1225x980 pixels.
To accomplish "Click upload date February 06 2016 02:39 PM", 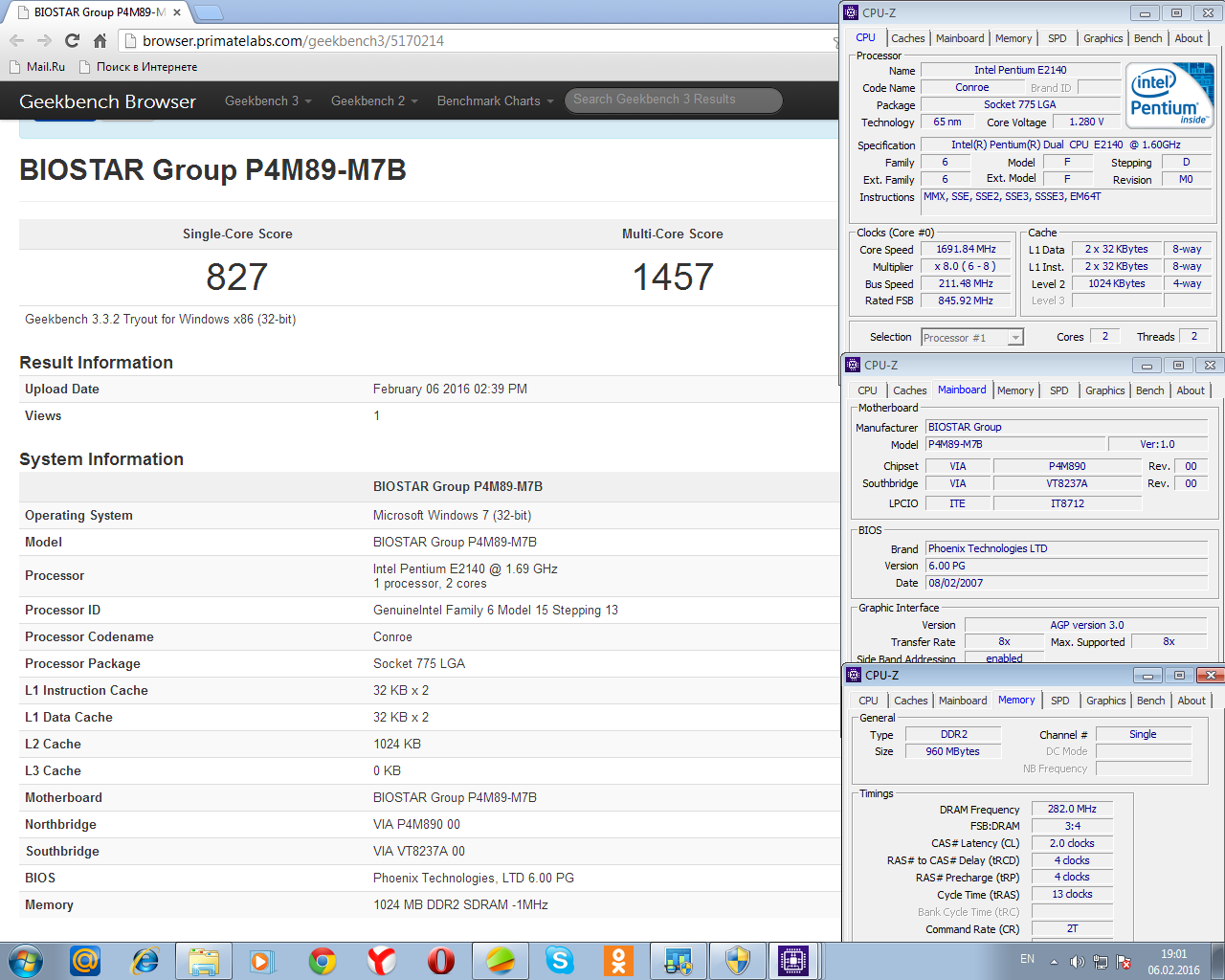I will 450,389.
